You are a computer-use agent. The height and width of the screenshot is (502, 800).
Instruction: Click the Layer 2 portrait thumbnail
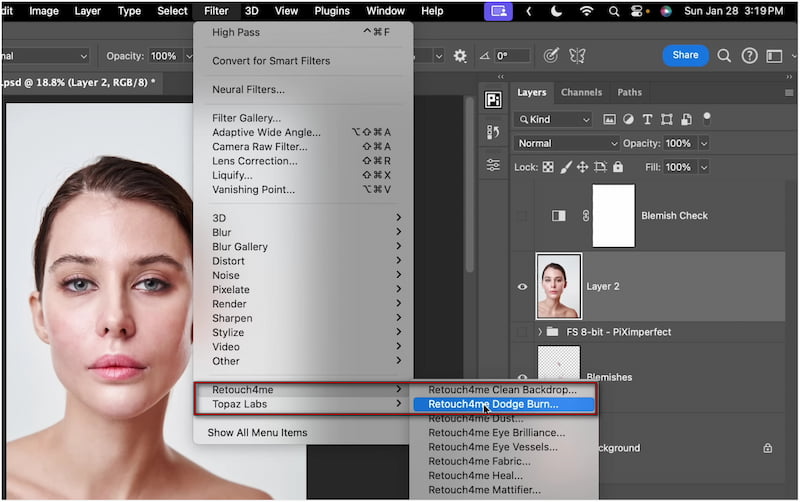click(559, 286)
